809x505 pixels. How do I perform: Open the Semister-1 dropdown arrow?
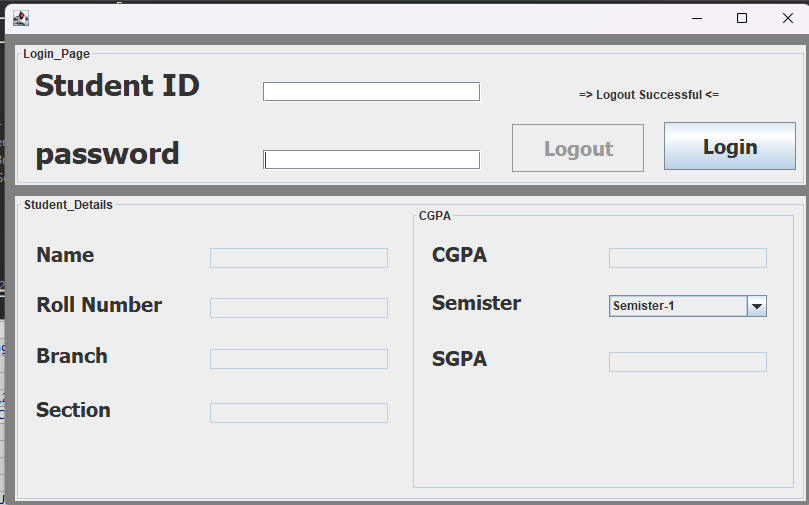757,306
